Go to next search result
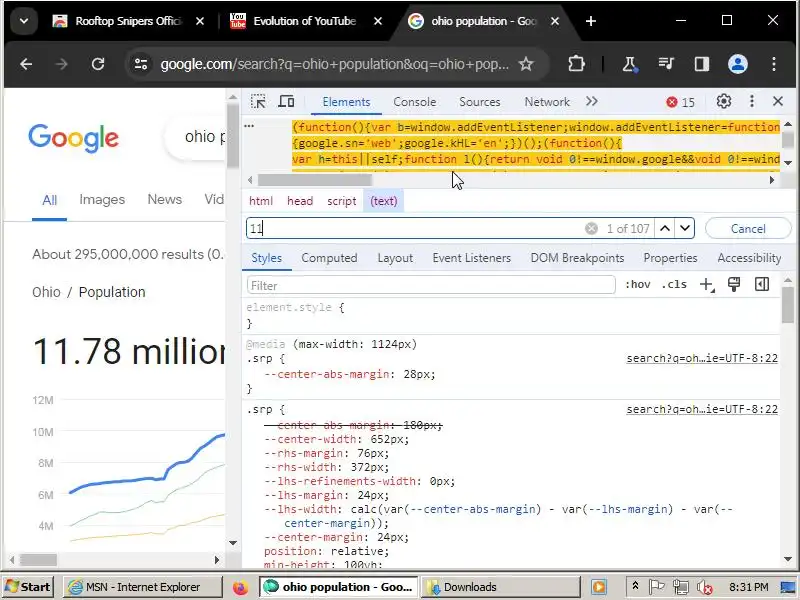The width and height of the screenshot is (800, 600). click(685, 229)
